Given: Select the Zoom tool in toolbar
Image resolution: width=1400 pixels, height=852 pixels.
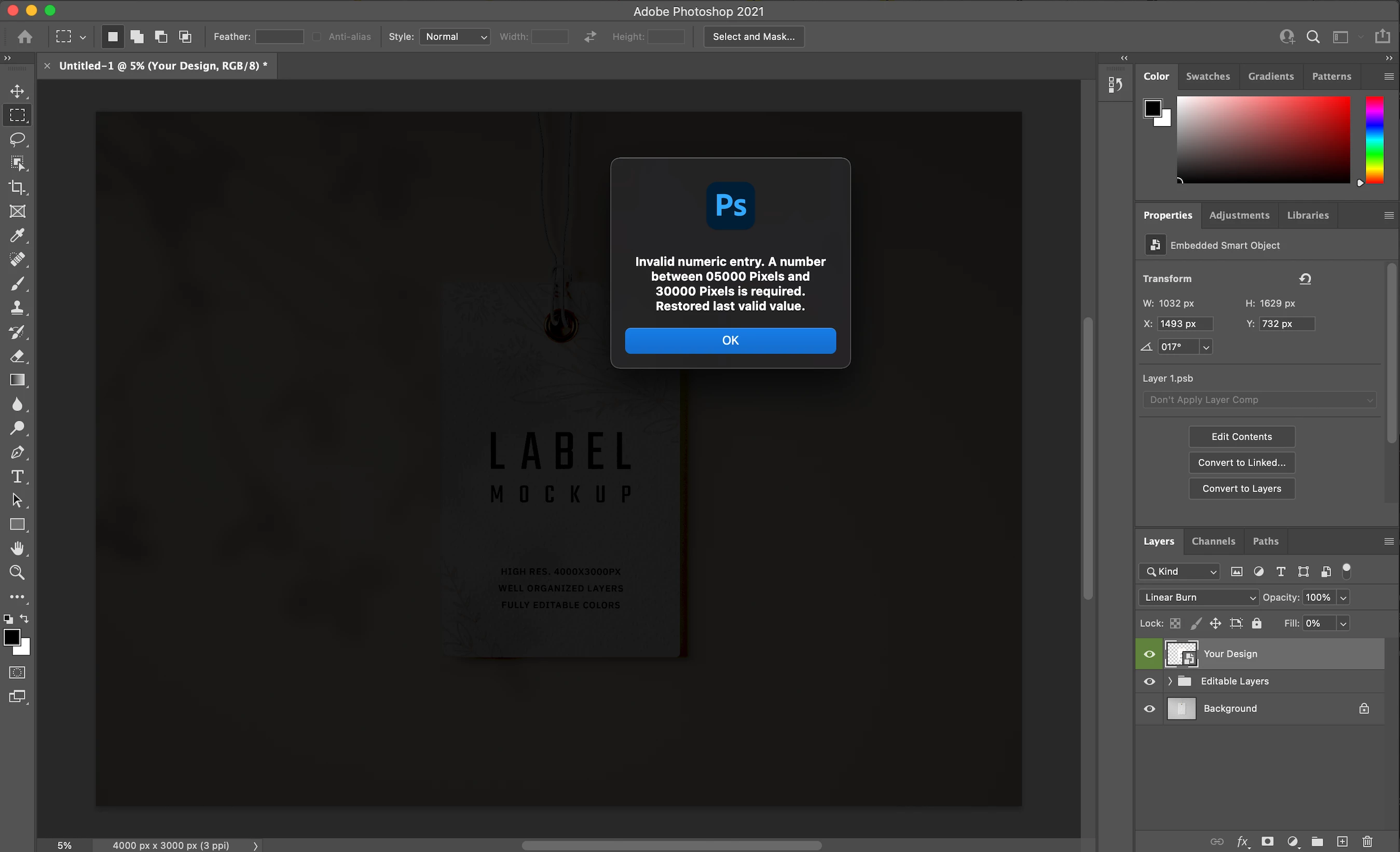Looking at the screenshot, I should coord(17,572).
